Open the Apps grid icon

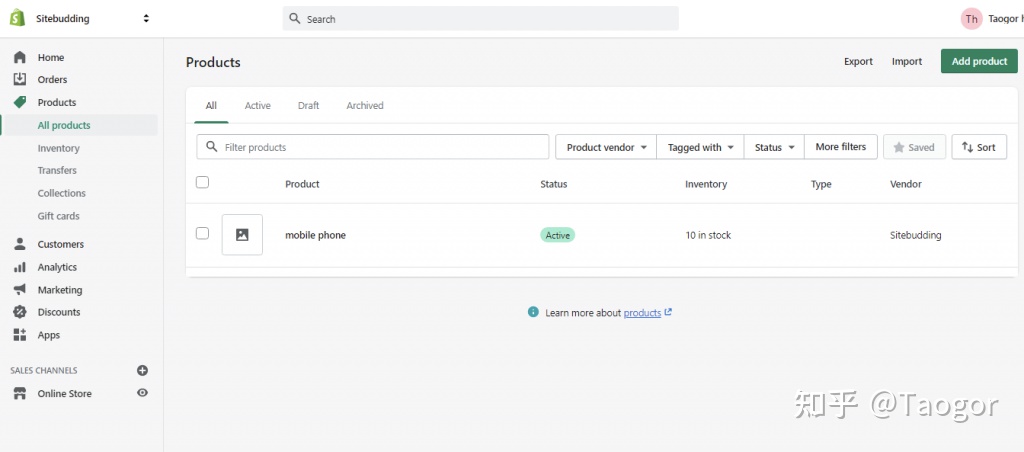[20, 335]
